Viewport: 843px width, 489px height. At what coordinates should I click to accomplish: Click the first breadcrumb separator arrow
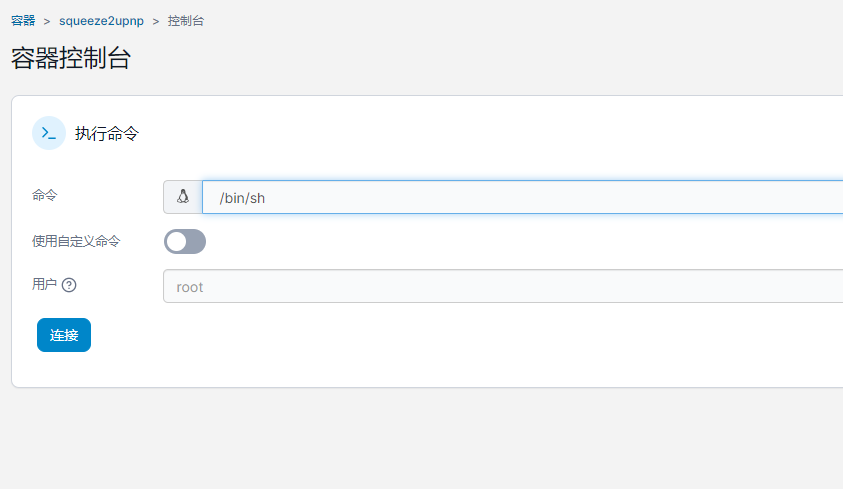[47, 21]
